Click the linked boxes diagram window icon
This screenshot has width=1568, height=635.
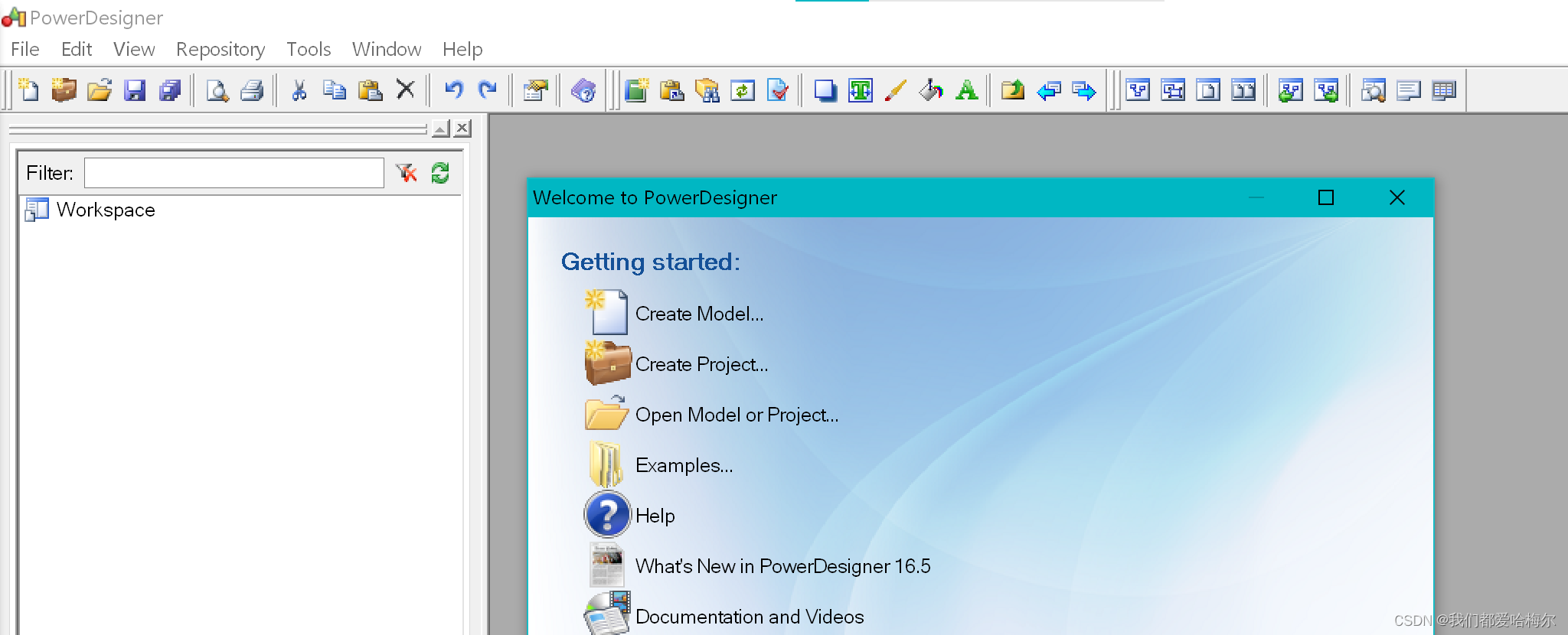(1174, 90)
